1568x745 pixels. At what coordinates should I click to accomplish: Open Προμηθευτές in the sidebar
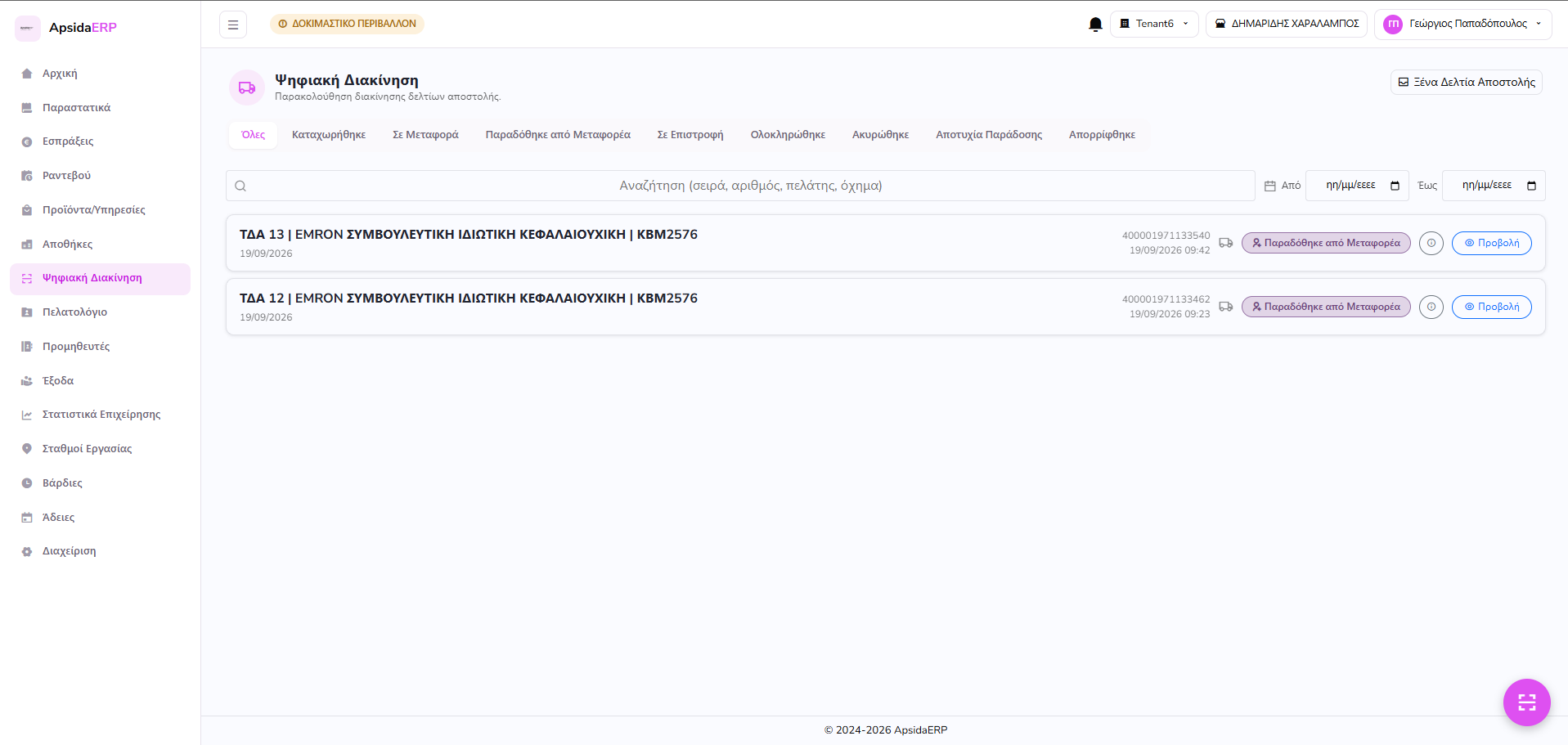coord(100,347)
